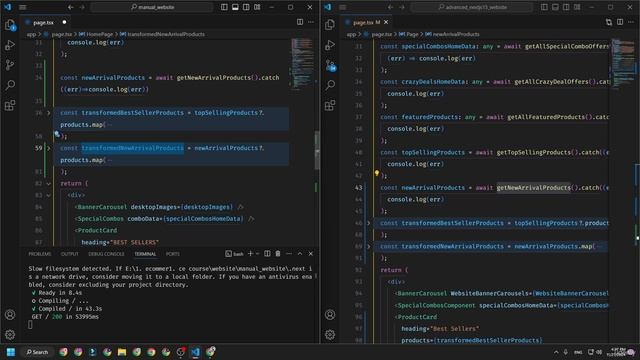Collapse div block at line 83
Image resolution: width=640 pixels, height=360 pixels.
click(49, 196)
